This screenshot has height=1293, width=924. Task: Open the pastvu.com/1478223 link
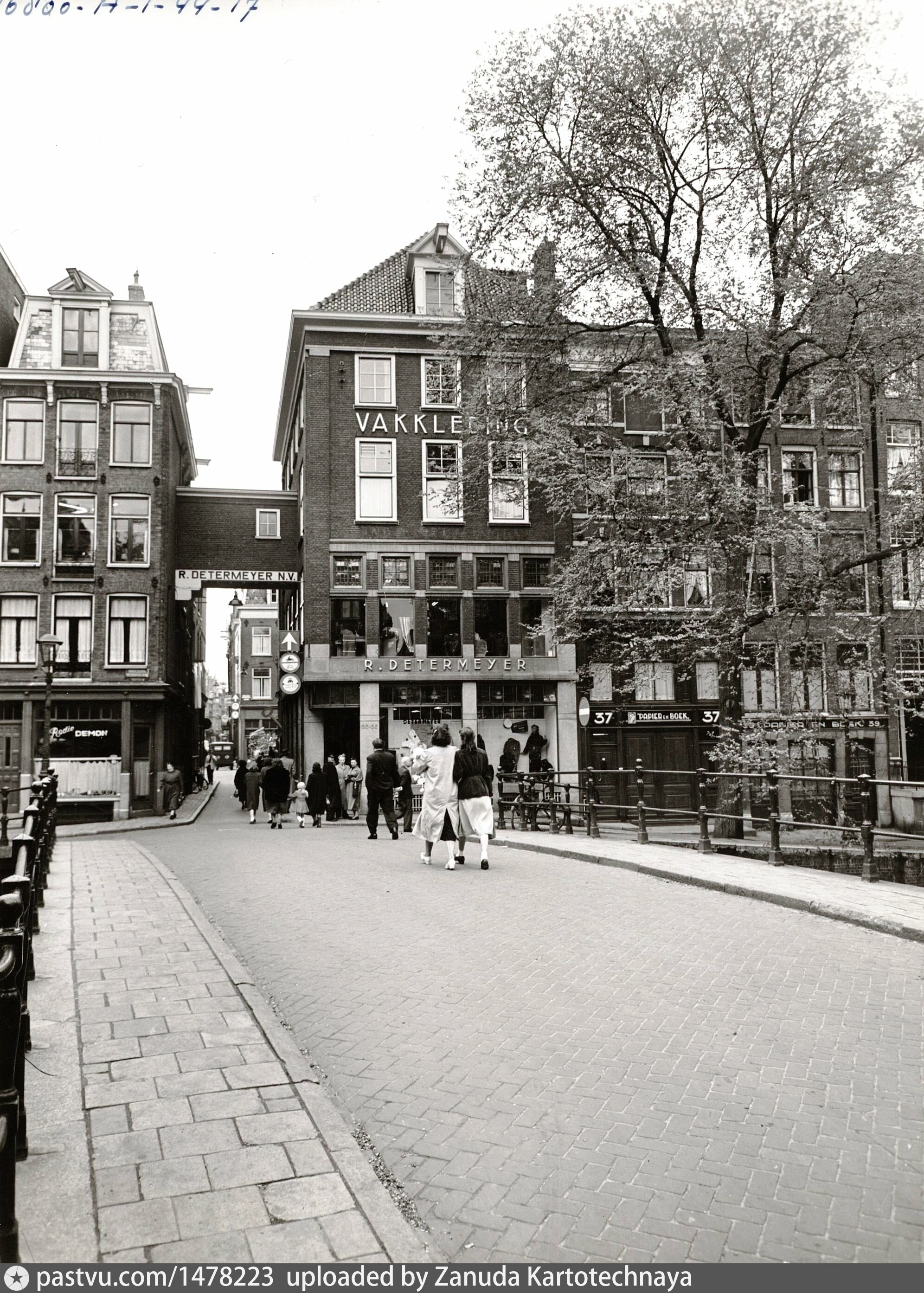(x=155, y=1278)
